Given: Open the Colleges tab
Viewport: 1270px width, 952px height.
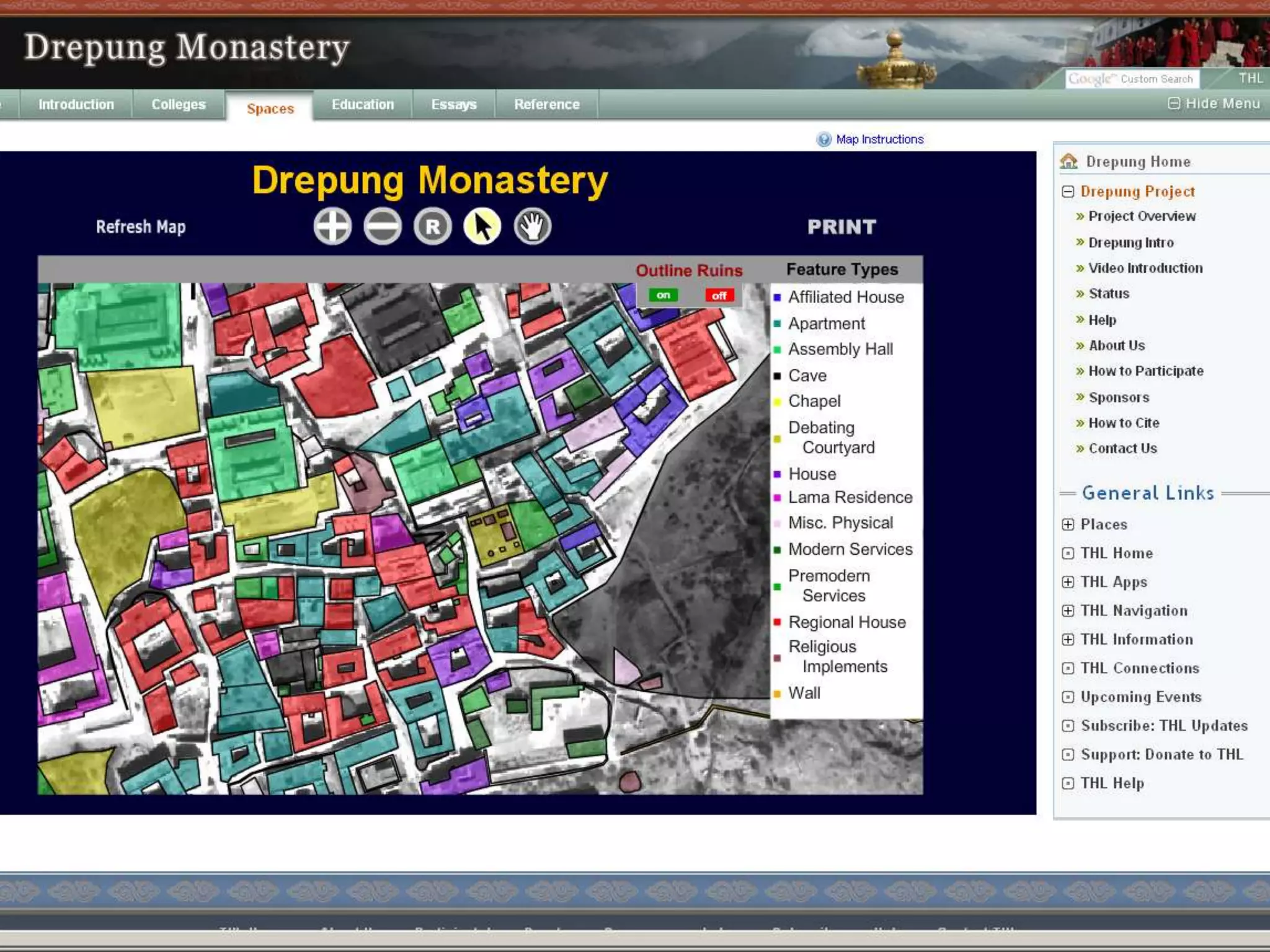Looking at the screenshot, I should (x=179, y=104).
